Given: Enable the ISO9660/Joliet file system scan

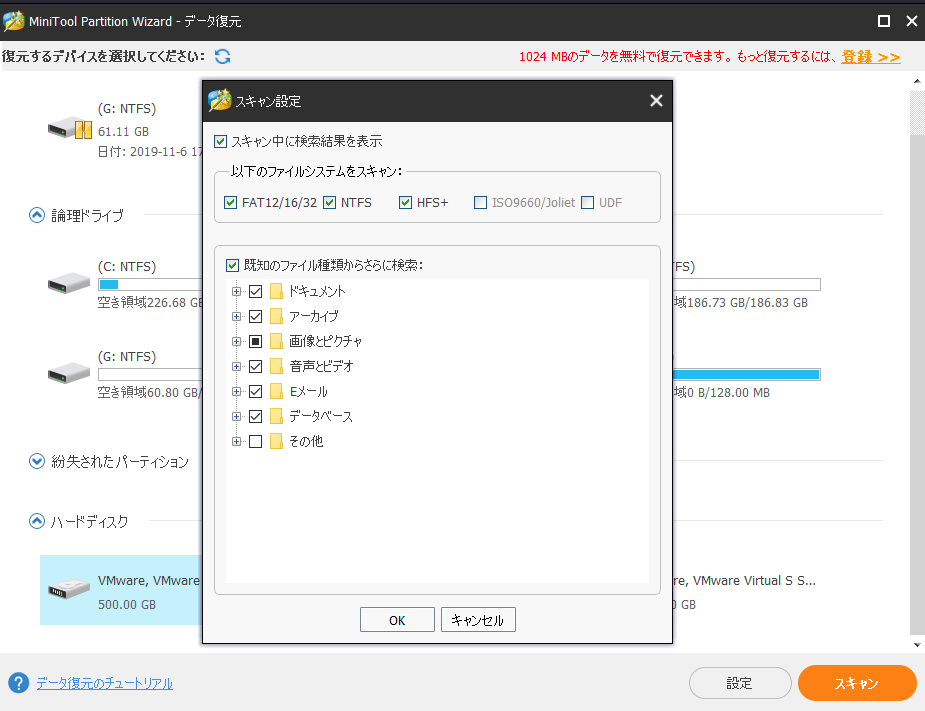Looking at the screenshot, I should point(480,202).
